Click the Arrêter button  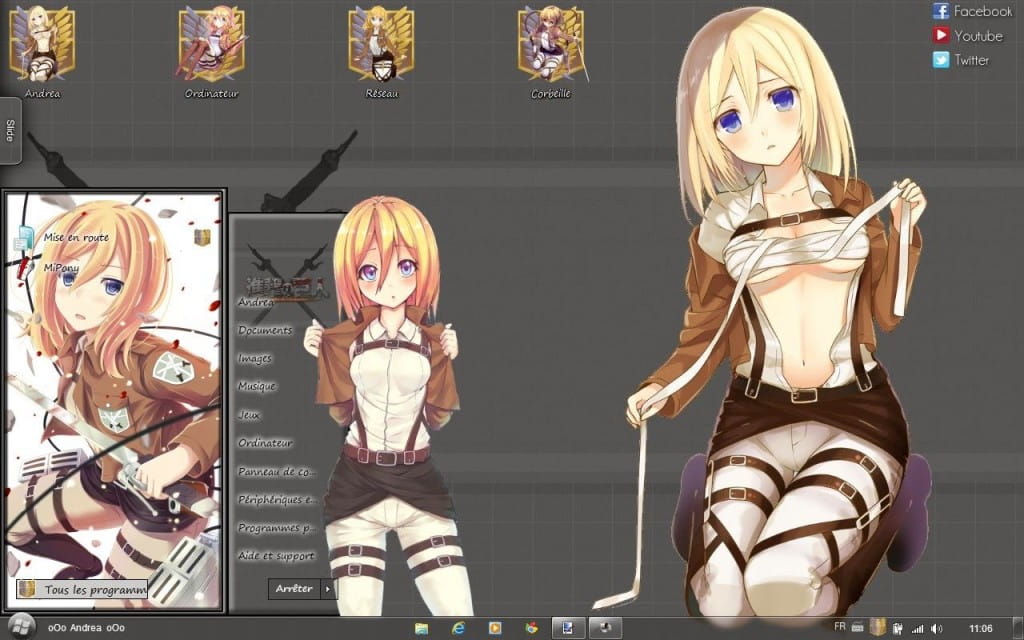coord(295,589)
